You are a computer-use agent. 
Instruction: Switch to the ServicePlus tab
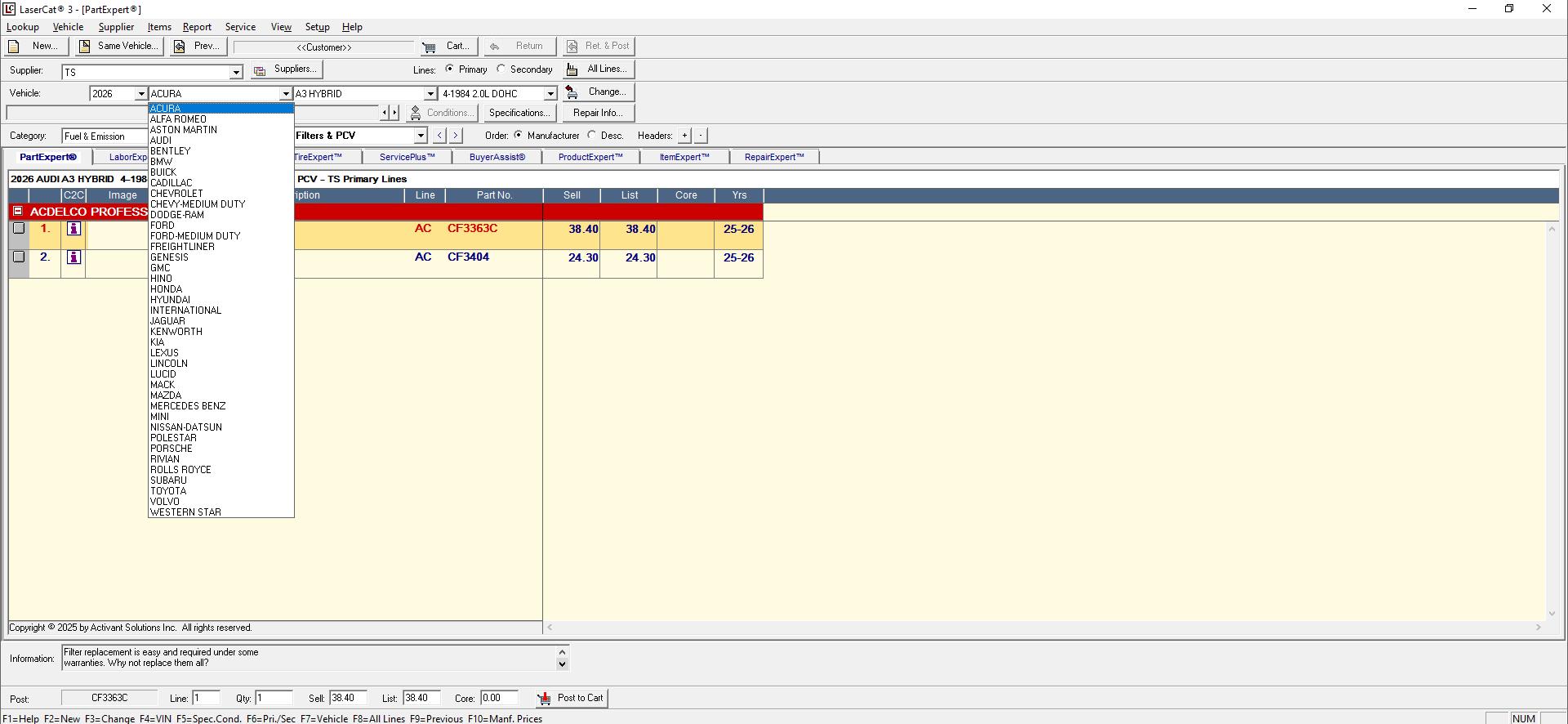click(407, 157)
